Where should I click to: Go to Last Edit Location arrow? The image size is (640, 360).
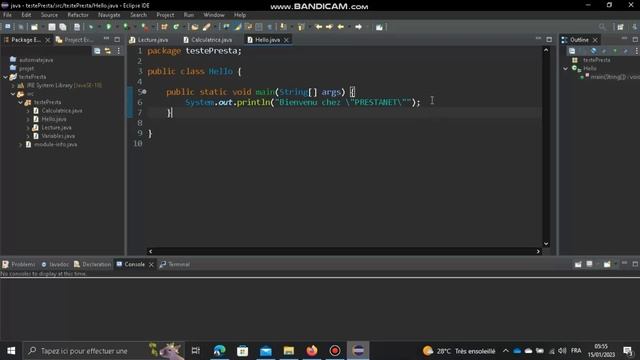pos(319,27)
